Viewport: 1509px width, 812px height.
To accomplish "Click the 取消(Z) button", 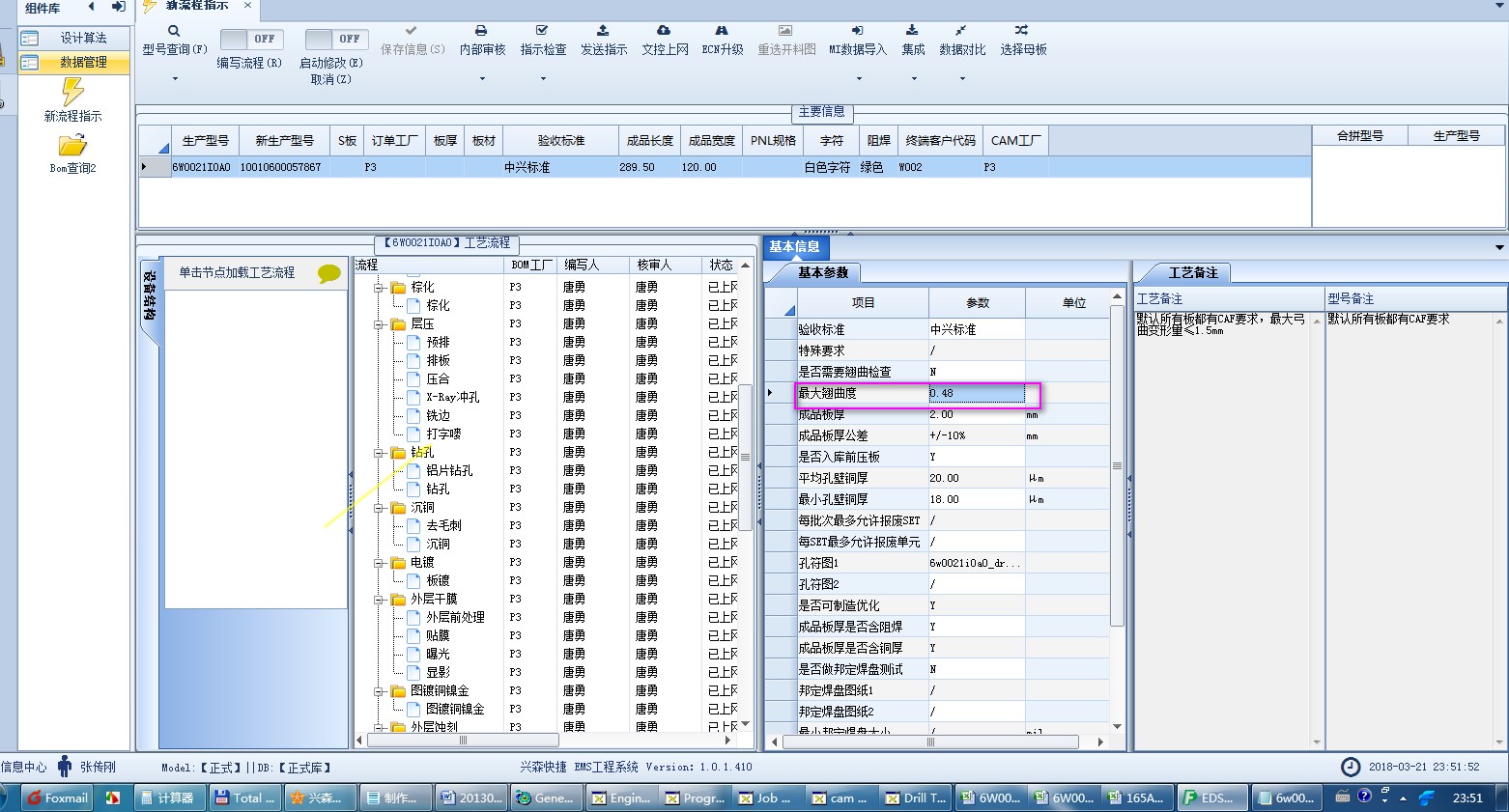I will click(x=330, y=79).
